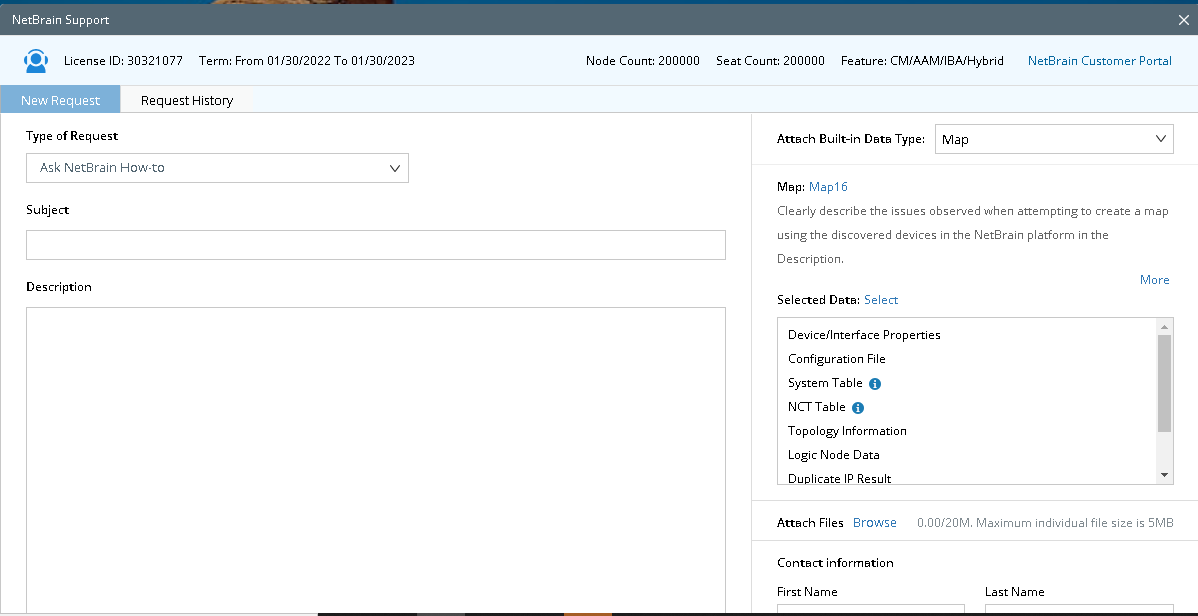This screenshot has height=616, width=1198.
Task: Click into the Description text area
Action: [376, 460]
